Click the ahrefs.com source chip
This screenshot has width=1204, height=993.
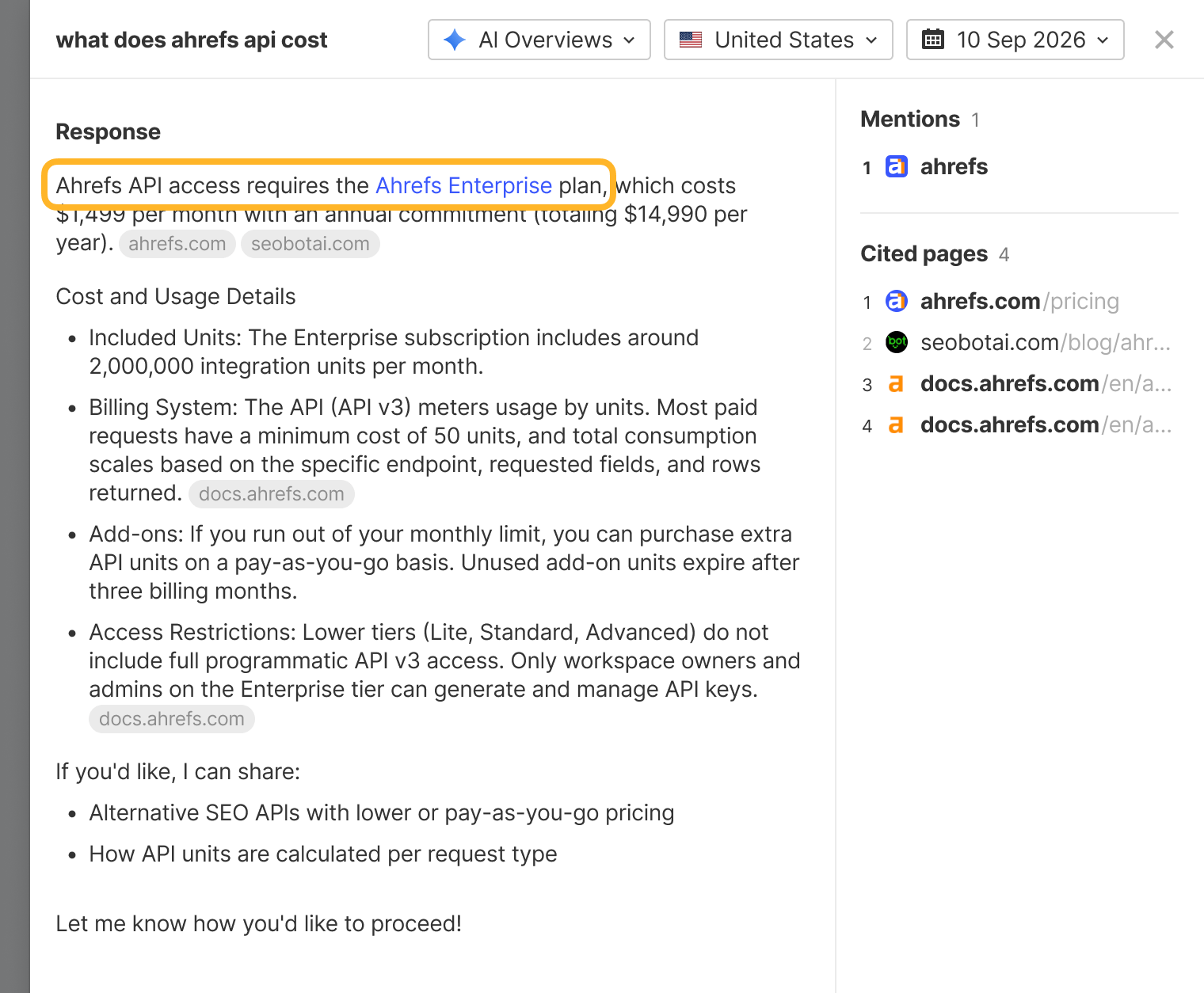click(x=177, y=244)
